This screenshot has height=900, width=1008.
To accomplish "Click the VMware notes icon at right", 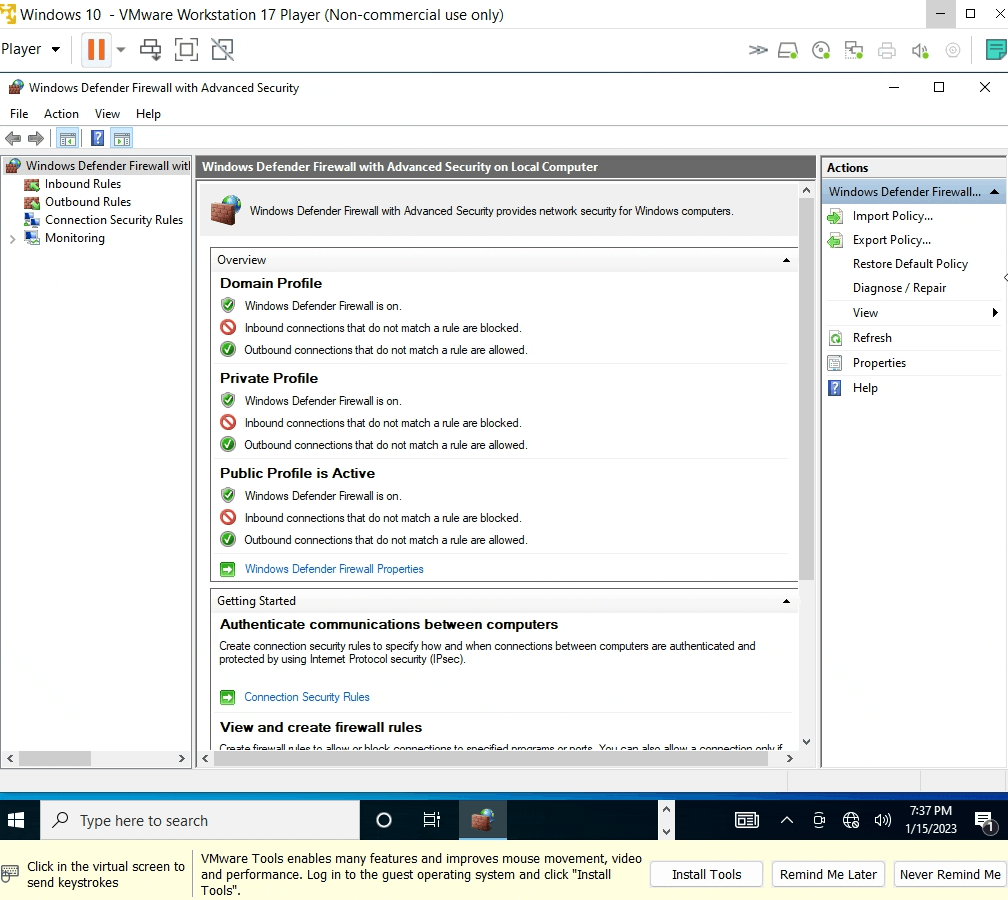I will [996, 50].
